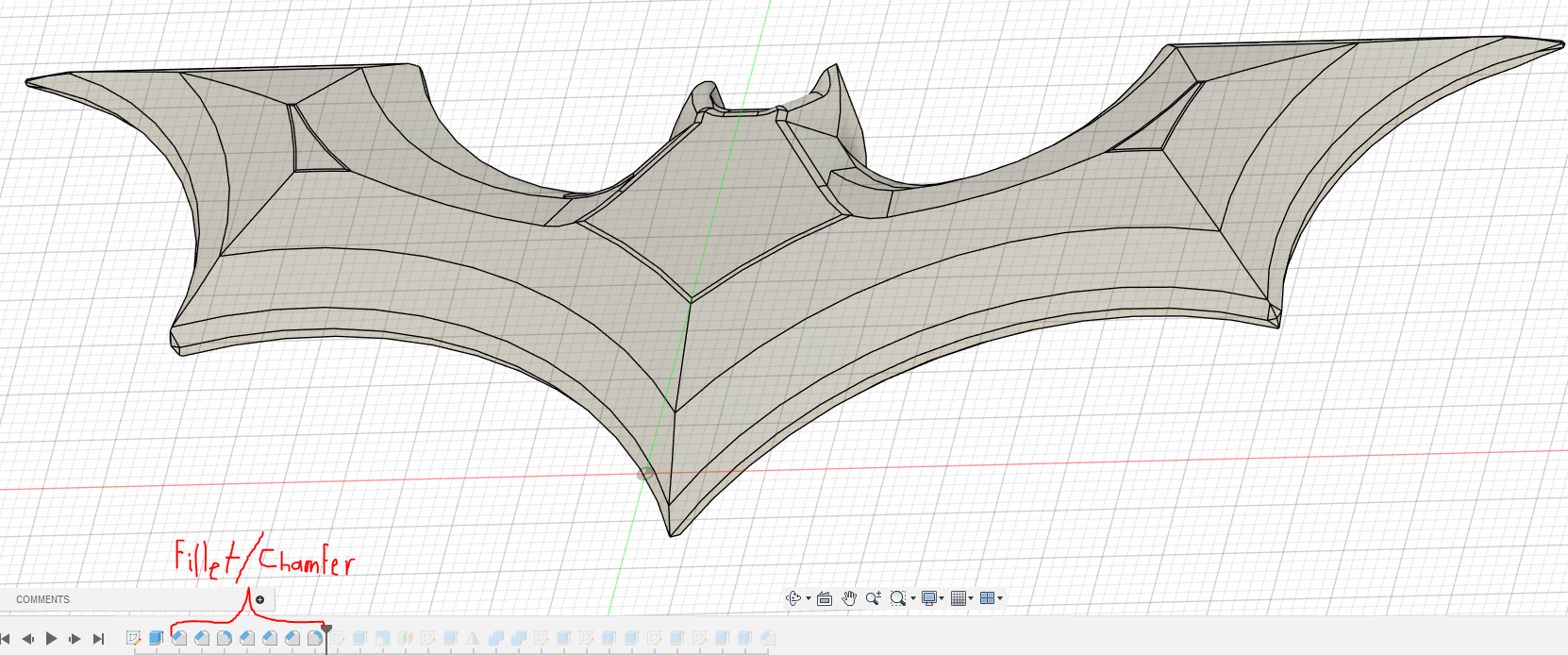
Task: Click the Viewports layout icon
Action: (x=987, y=597)
